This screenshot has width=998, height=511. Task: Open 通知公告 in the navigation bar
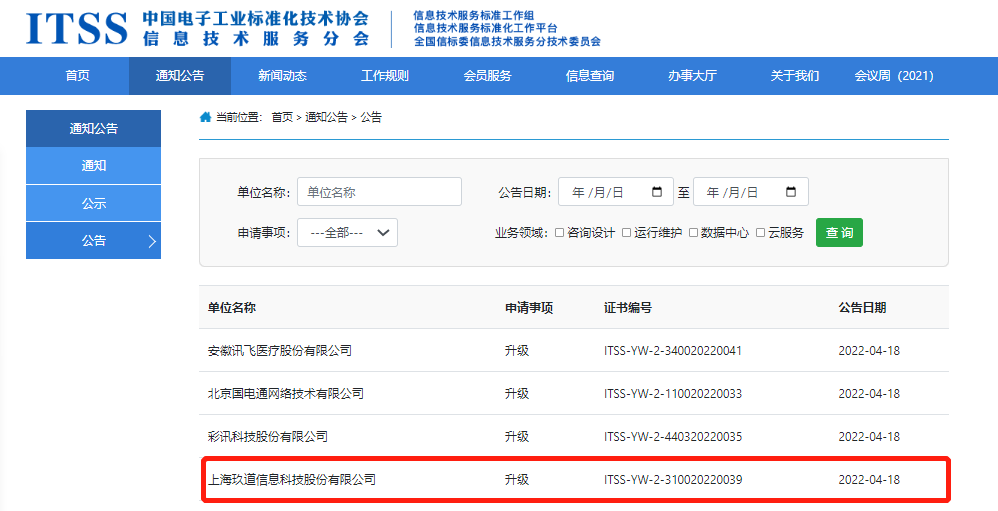coord(180,76)
